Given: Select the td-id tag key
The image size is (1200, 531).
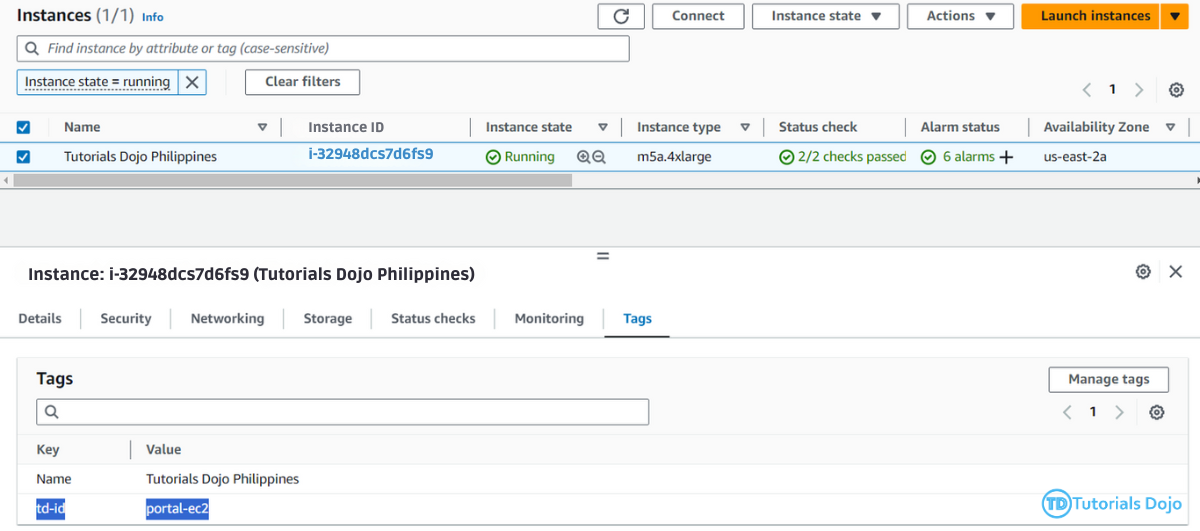Looking at the screenshot, I should point(51,509).
